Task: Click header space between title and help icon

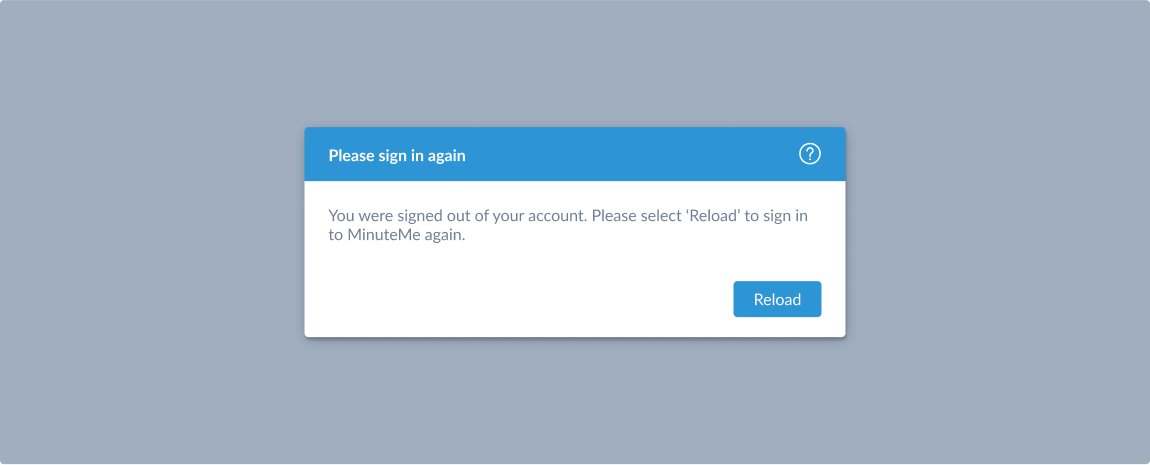Action: 631,154
